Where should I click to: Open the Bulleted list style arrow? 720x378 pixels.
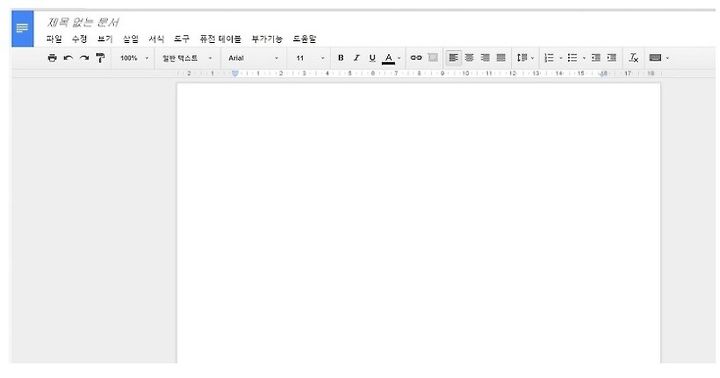tap(584, 58)
